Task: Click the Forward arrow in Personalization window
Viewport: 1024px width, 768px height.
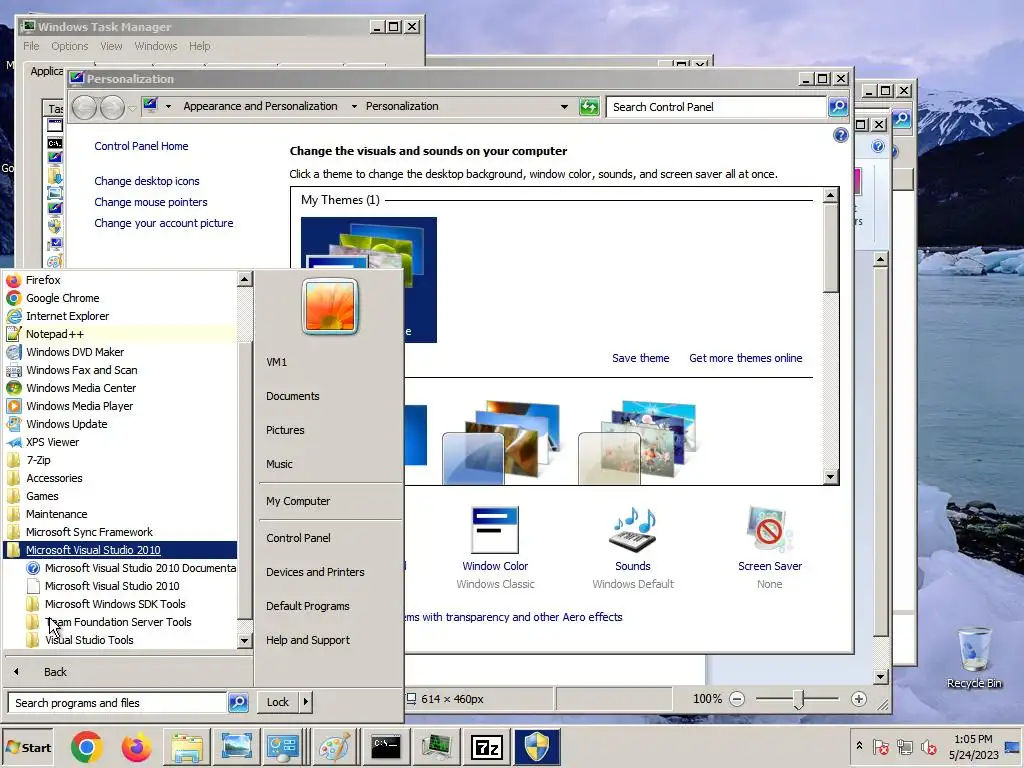Action: coord(112,107)
